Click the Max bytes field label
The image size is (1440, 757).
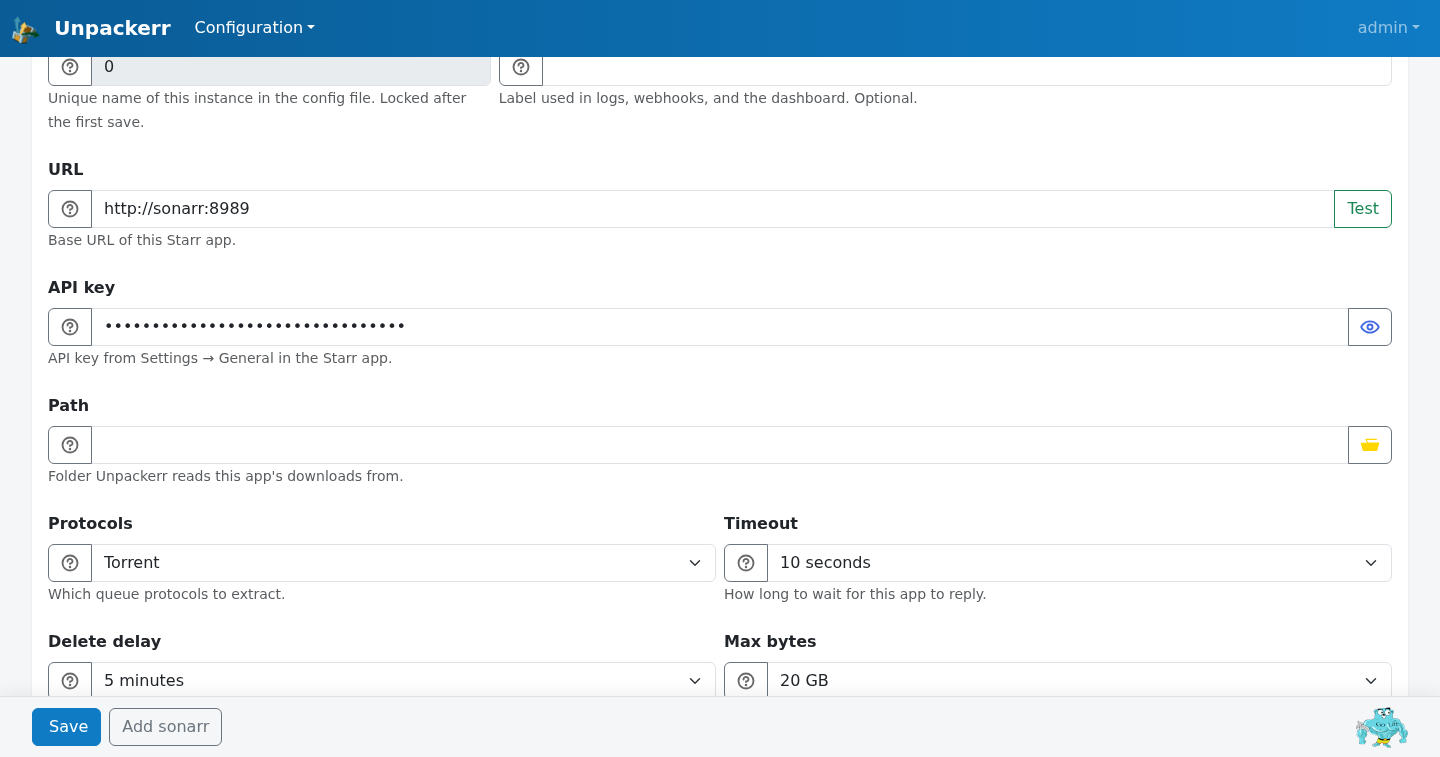coord(770,641)
